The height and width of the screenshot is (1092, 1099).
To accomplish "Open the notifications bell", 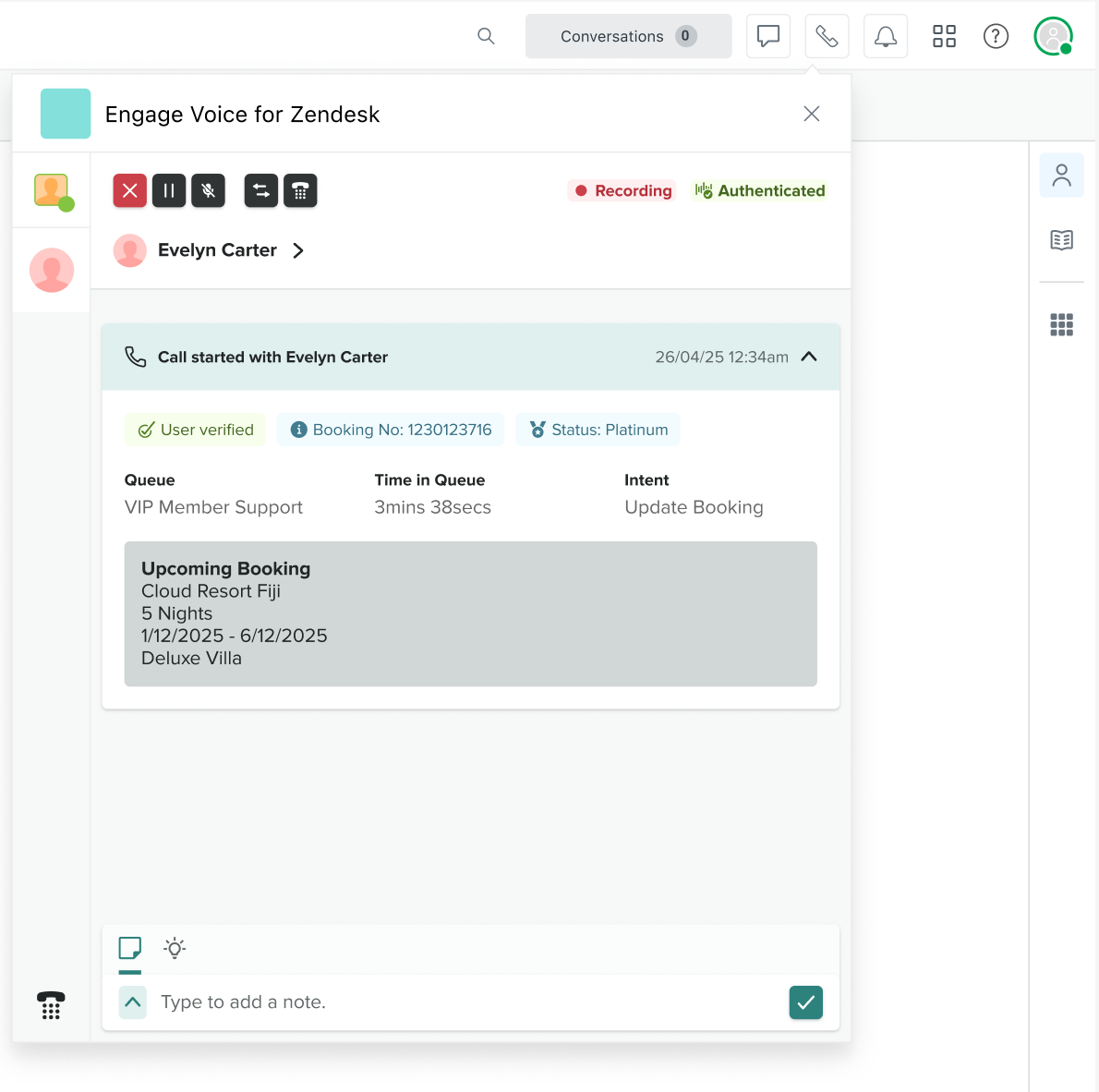I will click(886, 36).
